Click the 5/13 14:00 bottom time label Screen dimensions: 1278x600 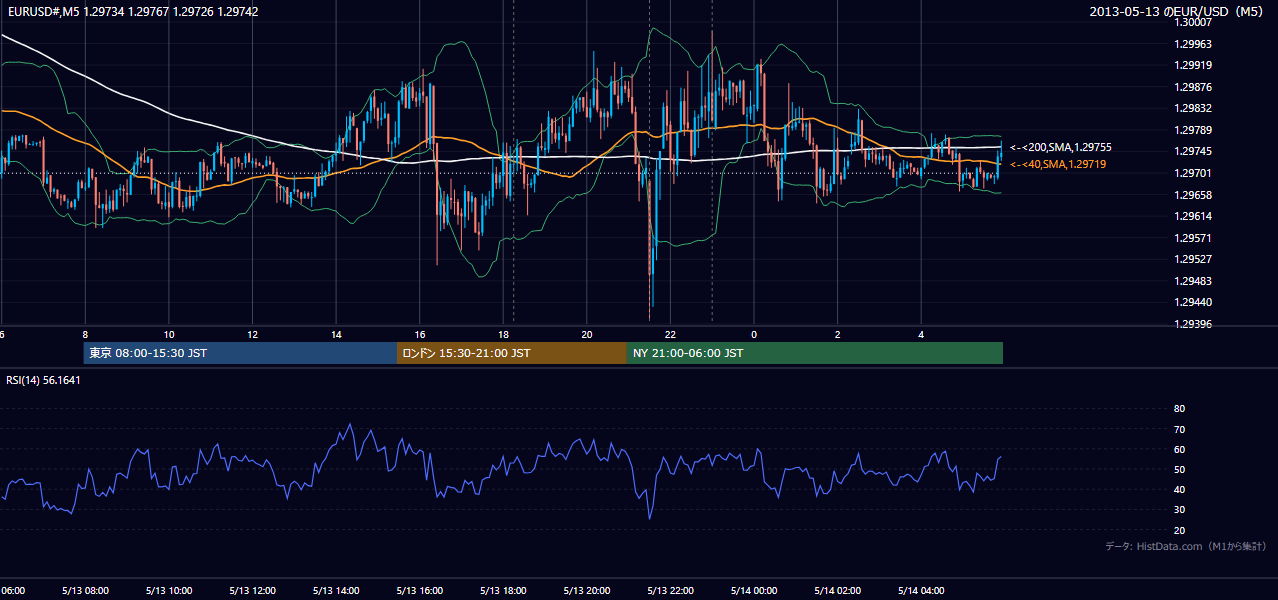point(337,591)
